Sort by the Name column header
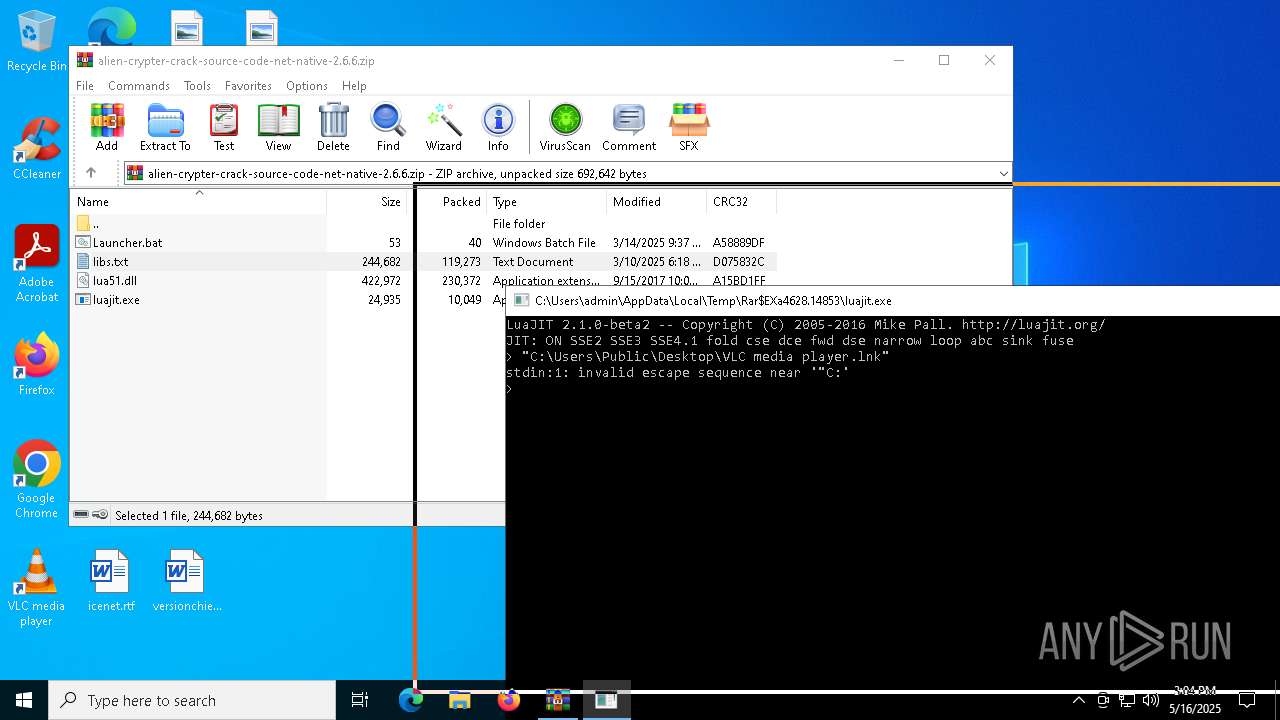Image resolution: width=1280 pixels, height=720 pixels. (198, 202)
